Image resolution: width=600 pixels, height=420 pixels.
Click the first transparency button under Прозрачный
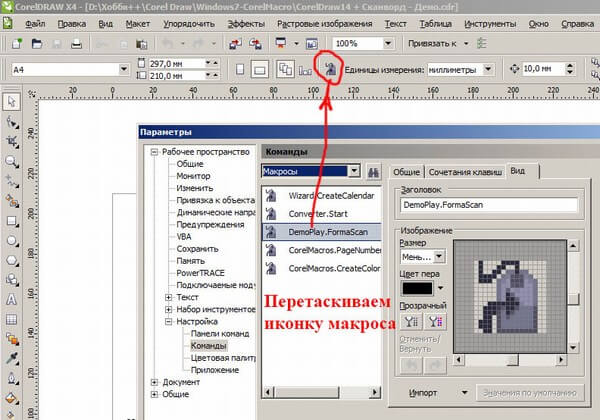click(411, 322)
